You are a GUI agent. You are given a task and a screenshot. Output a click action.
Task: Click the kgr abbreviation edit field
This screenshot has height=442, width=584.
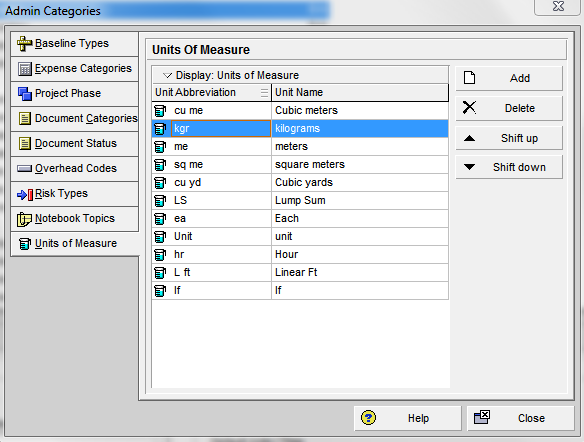click(x=221, y=128)
